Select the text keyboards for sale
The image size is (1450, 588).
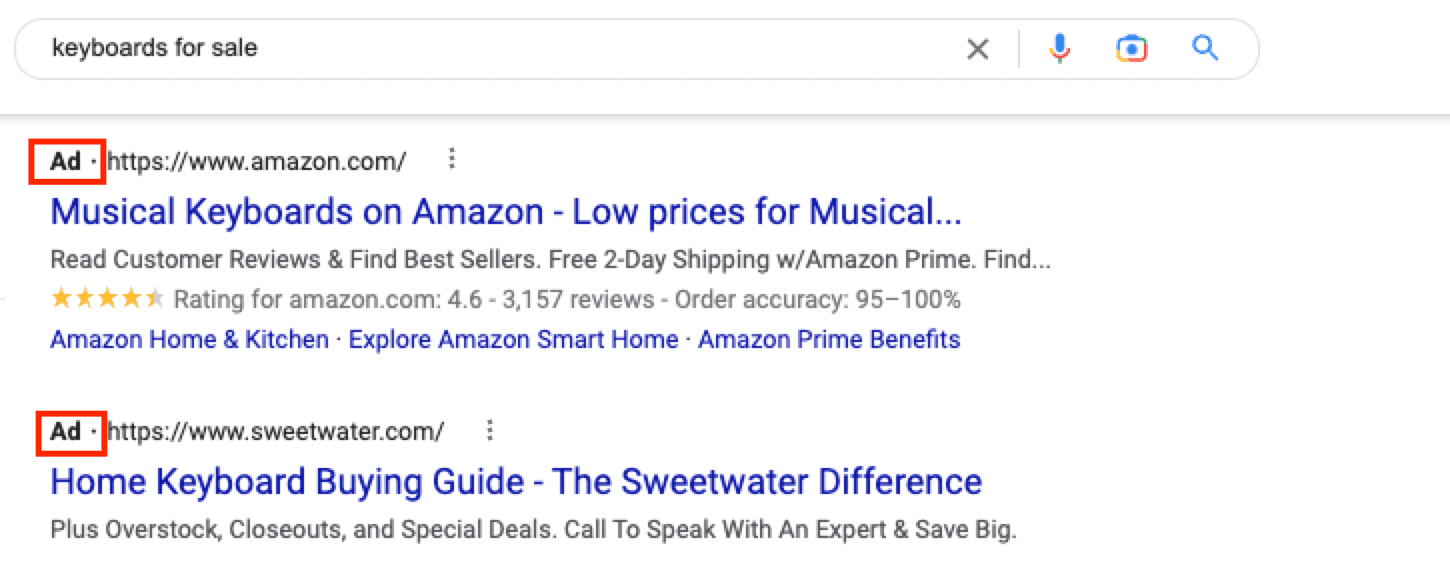155,47
